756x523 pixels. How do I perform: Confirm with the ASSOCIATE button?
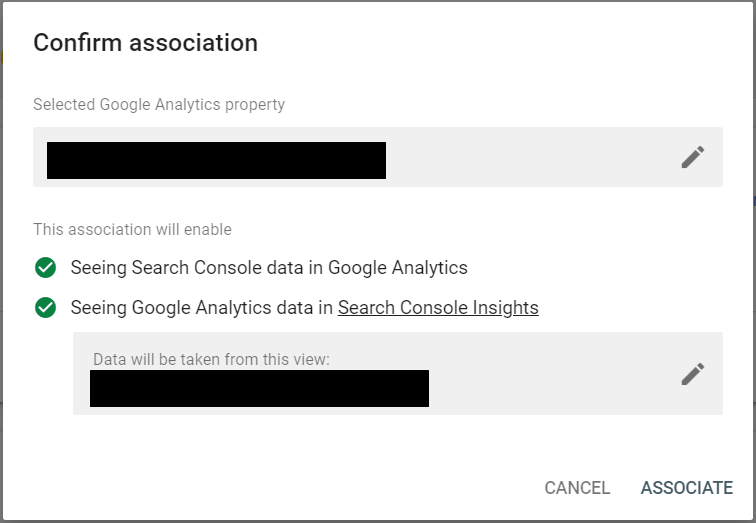pos(686,488)
